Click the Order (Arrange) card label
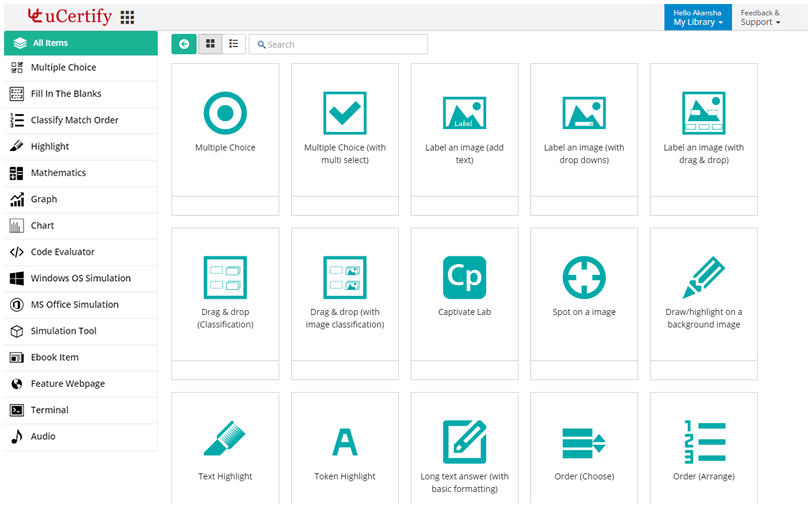The width and height of the screenshot is (810, 510). pos(704,476)
